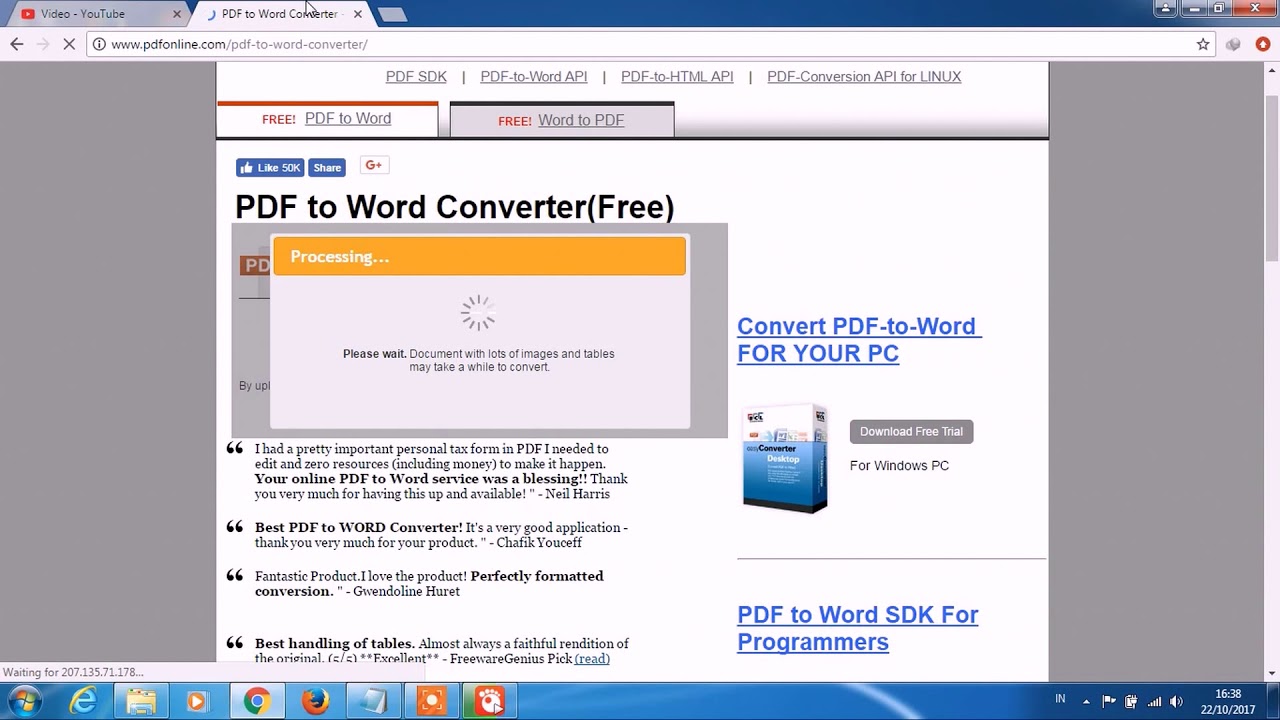
Task: Click the Show desktop button at the taskbar end
Action: pos(1274,702)
